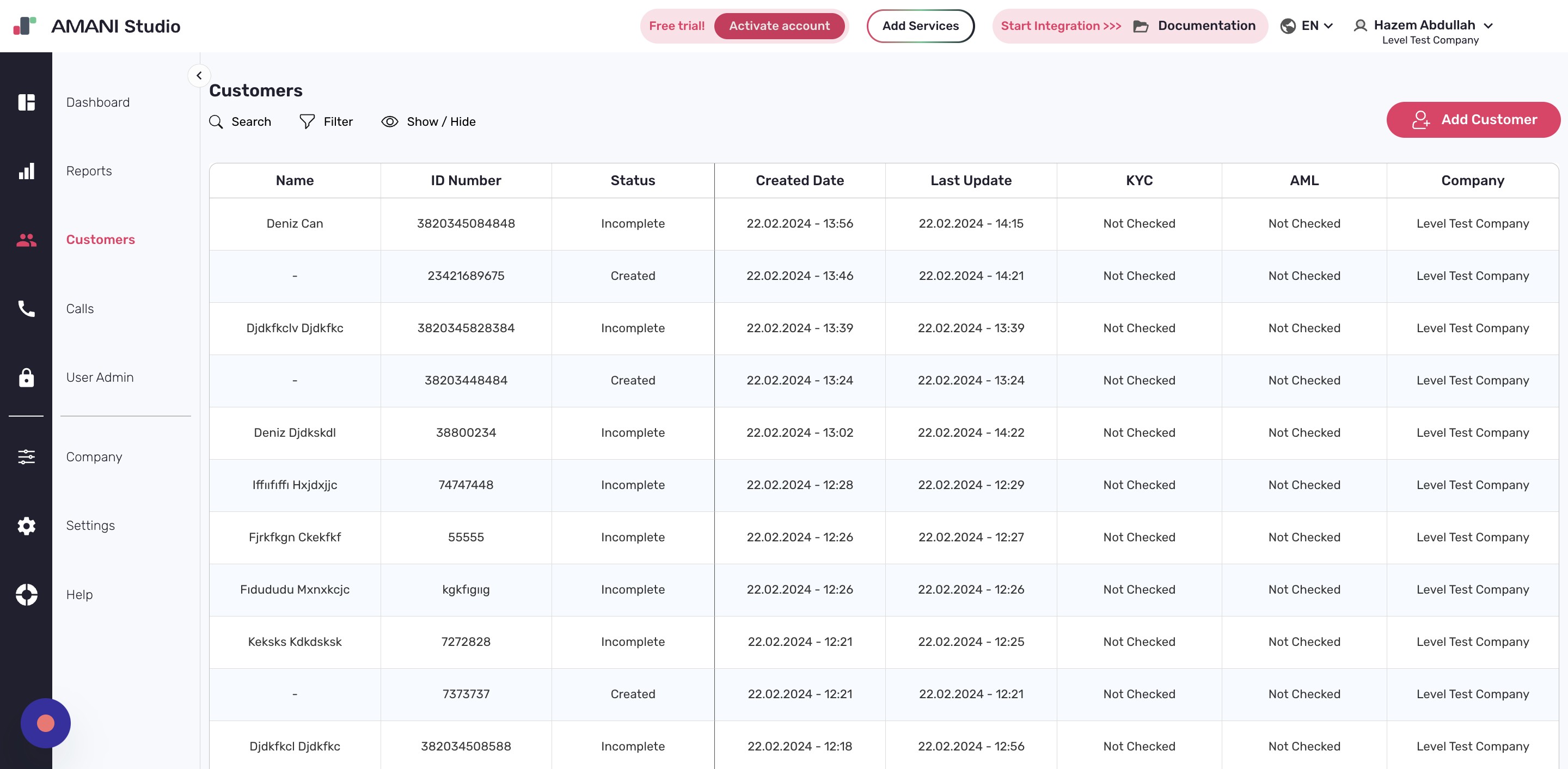1568x769 pixels.
Task: Open Reports via bar chart icon
Action: [26, 171]
